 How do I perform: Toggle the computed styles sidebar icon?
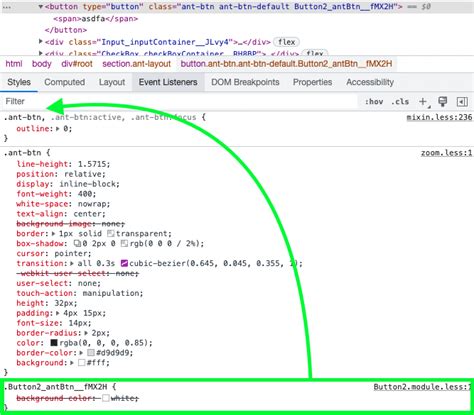pos(462,102)
